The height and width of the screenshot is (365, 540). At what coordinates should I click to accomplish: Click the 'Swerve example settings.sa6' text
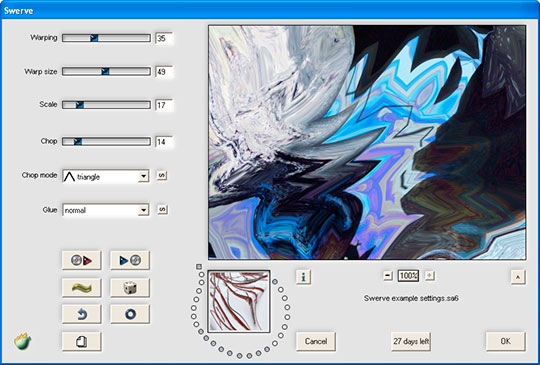(x=411, y=298)
